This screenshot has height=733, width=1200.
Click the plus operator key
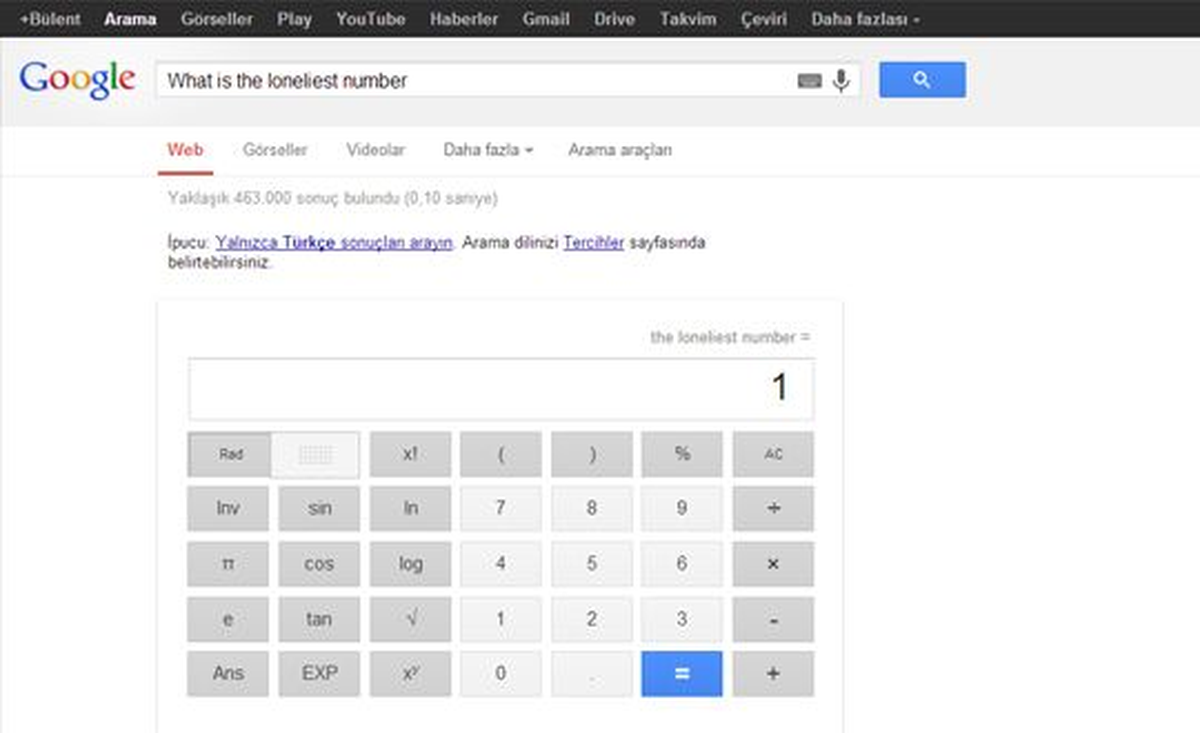[x=773, y=674]
